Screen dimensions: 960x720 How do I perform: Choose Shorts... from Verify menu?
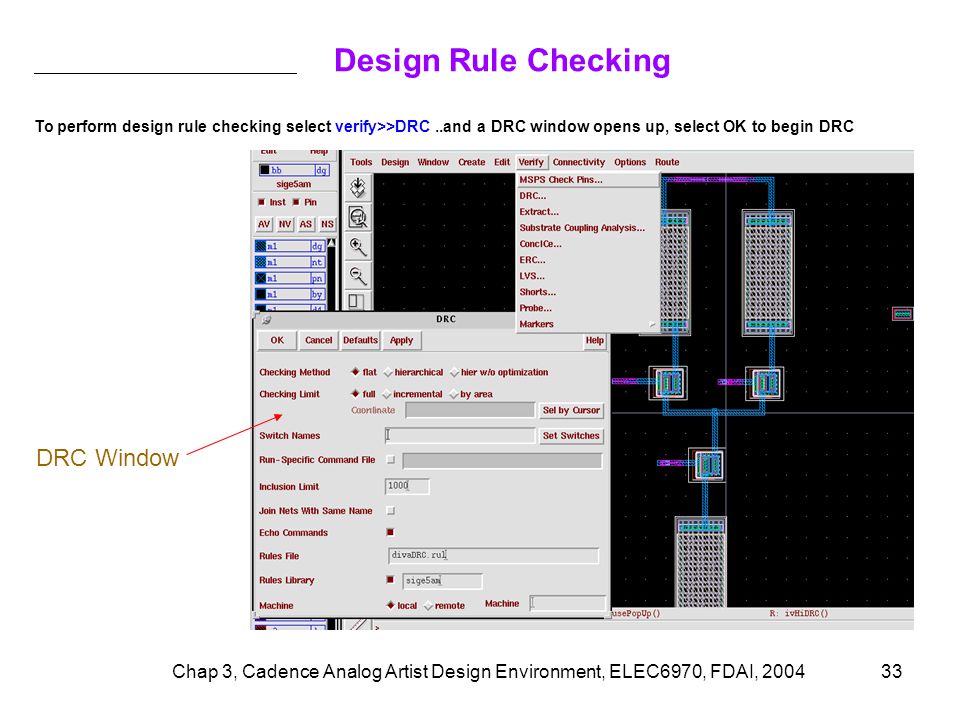coord(588,292)
